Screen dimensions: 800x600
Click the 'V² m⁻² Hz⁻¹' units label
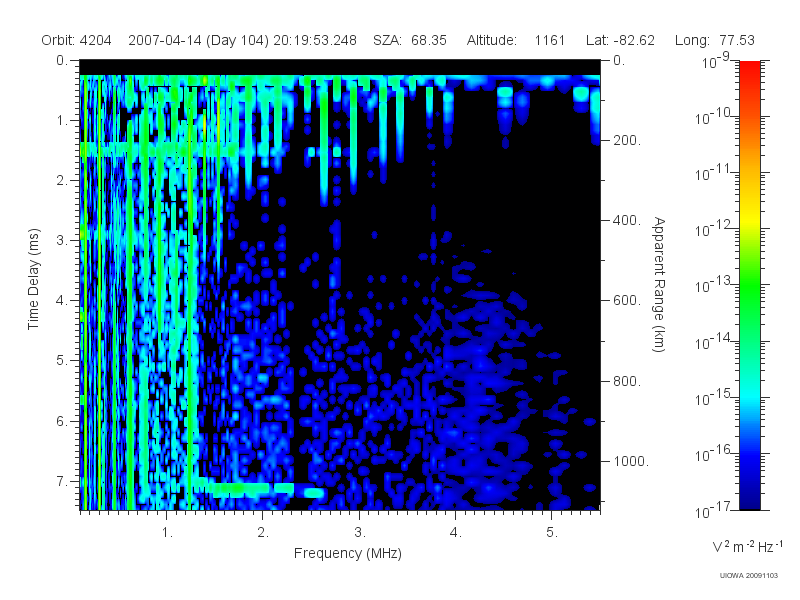click(x=747, y=546)
